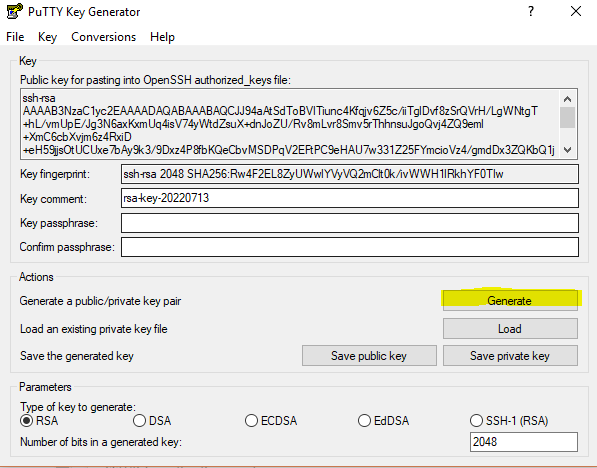
Task: Click Save public key
Action: pyautogui.click(x=369, y=356)
